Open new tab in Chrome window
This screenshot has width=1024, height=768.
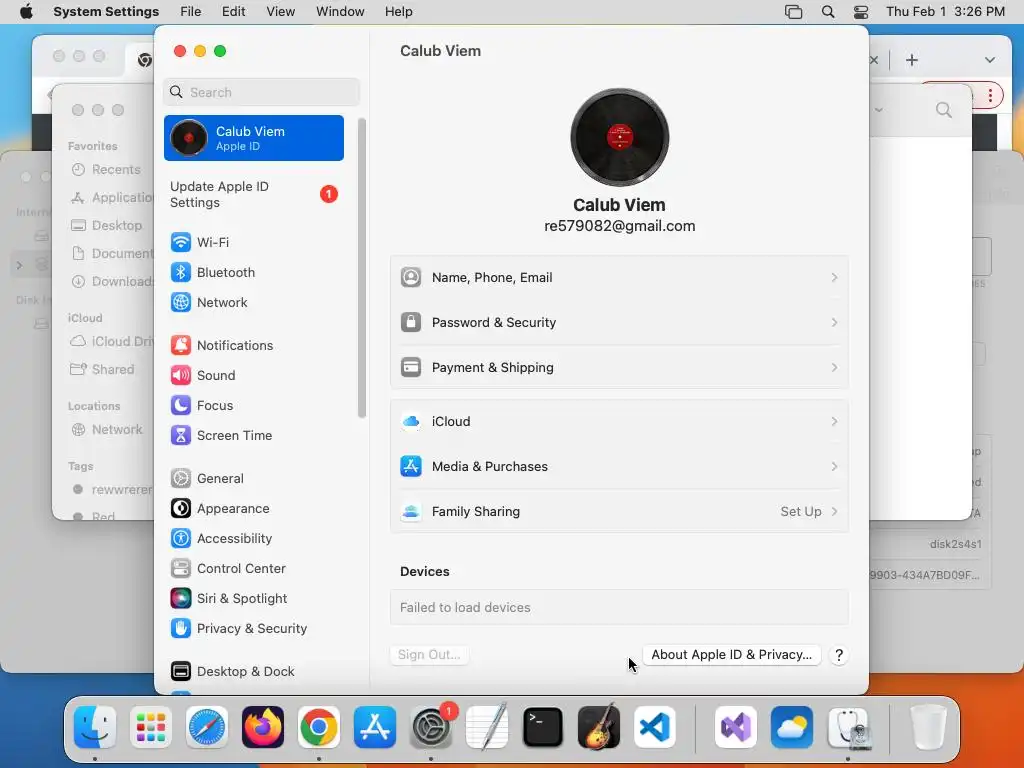pos(912,60)
